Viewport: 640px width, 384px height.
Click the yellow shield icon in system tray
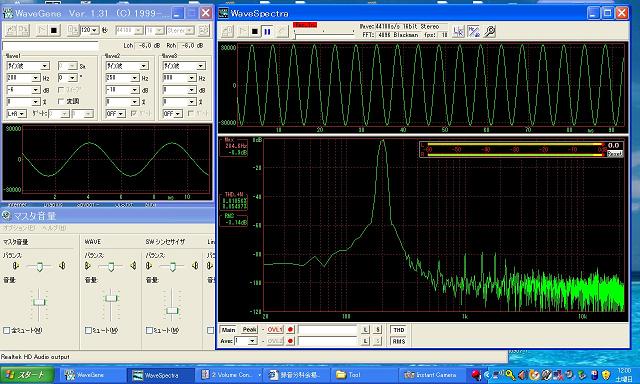pos(606,375)
